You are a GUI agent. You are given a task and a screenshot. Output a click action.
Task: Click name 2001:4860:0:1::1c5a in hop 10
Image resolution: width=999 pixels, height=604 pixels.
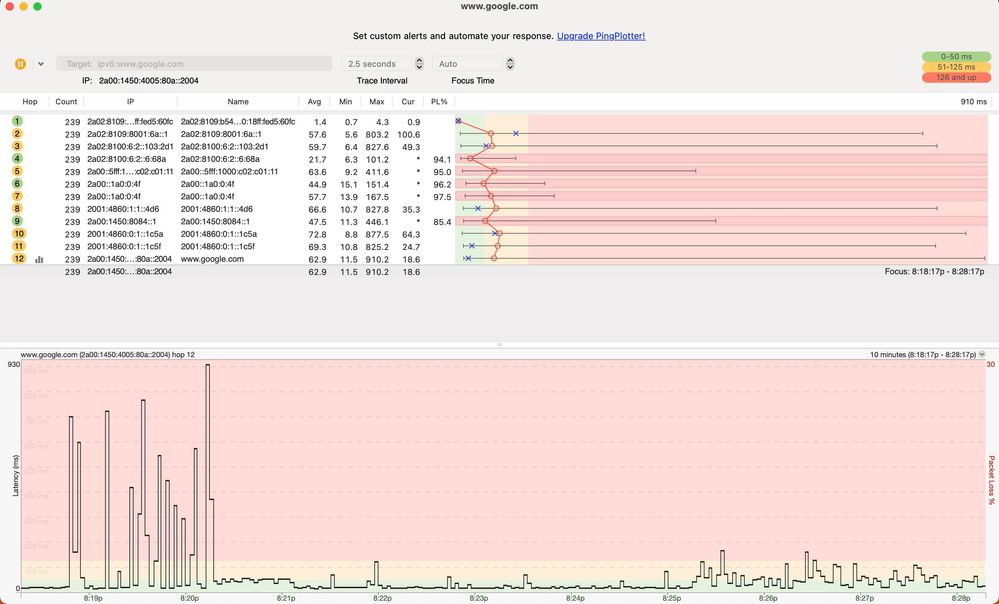(x=219, y=234)
